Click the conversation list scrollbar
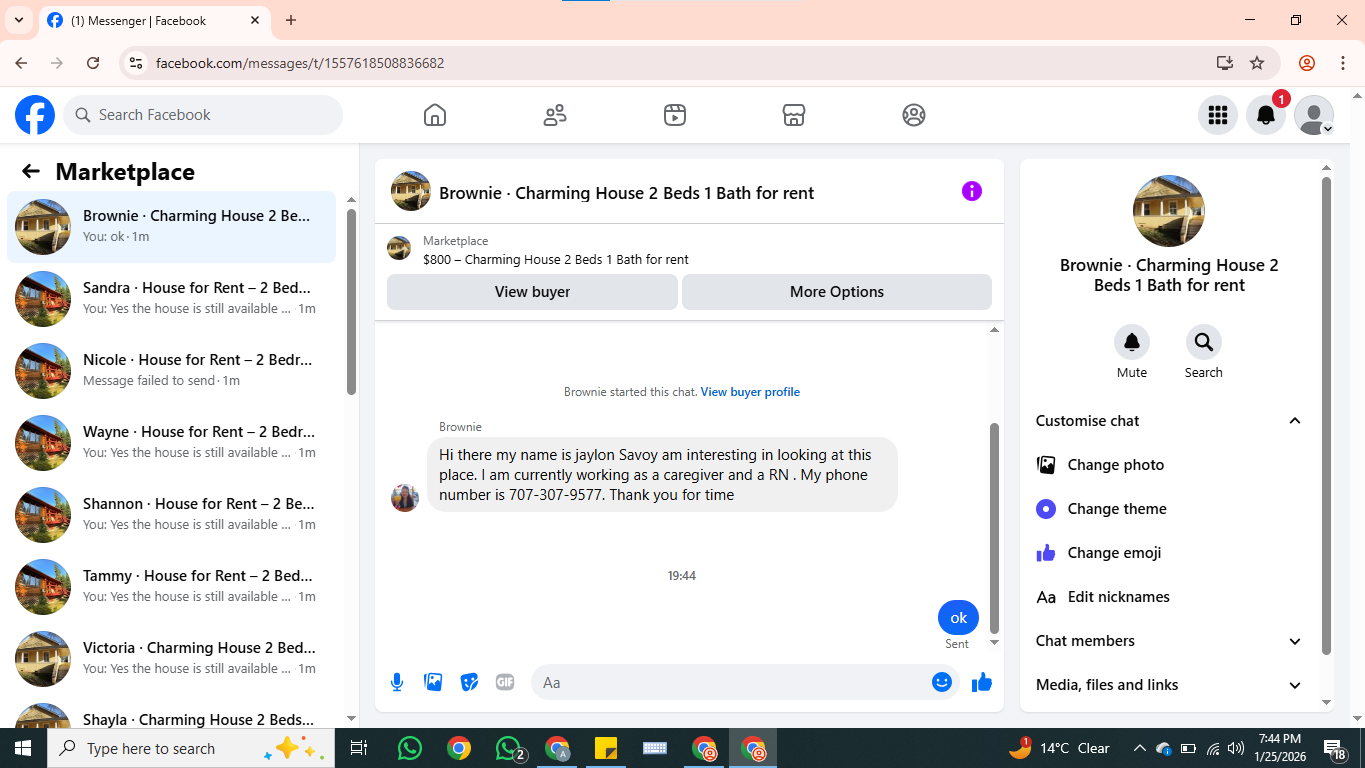 tap(351, 301)
